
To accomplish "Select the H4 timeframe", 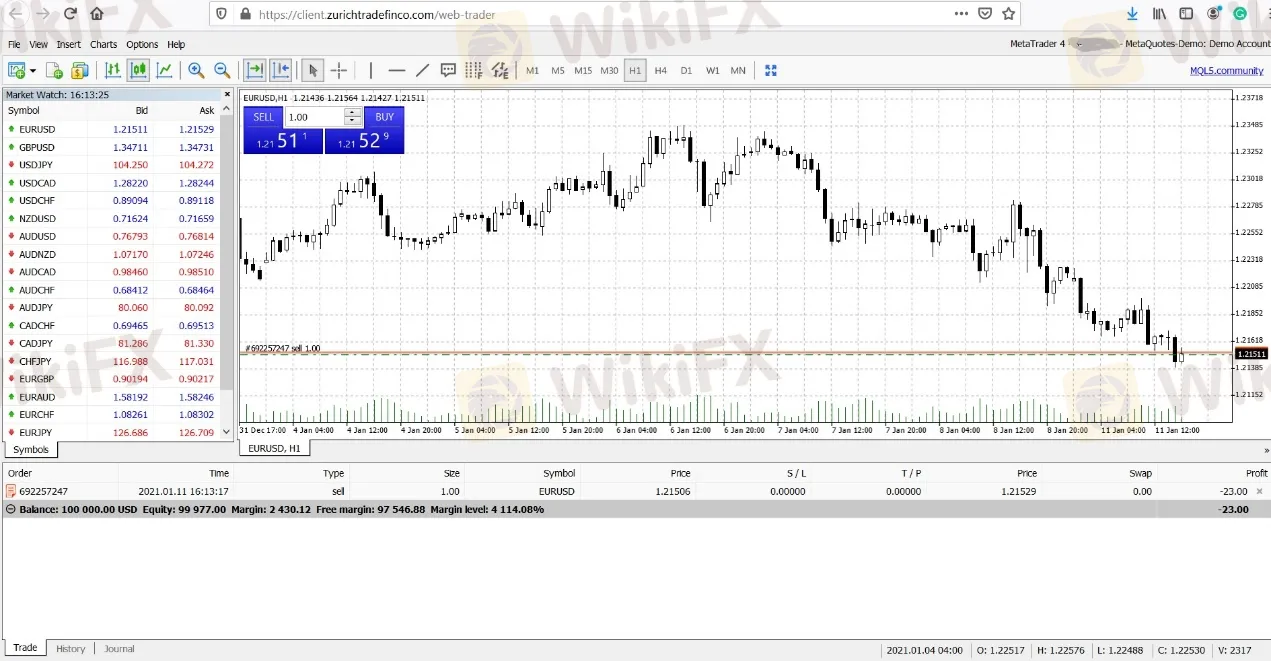I will tap(660, 71).
